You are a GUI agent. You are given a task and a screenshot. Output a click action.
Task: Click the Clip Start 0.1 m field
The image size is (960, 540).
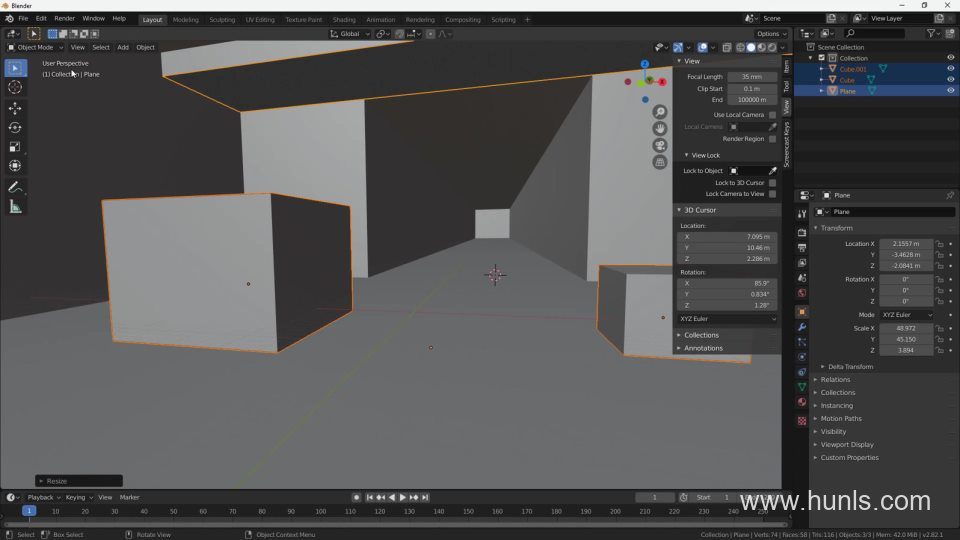752,89
